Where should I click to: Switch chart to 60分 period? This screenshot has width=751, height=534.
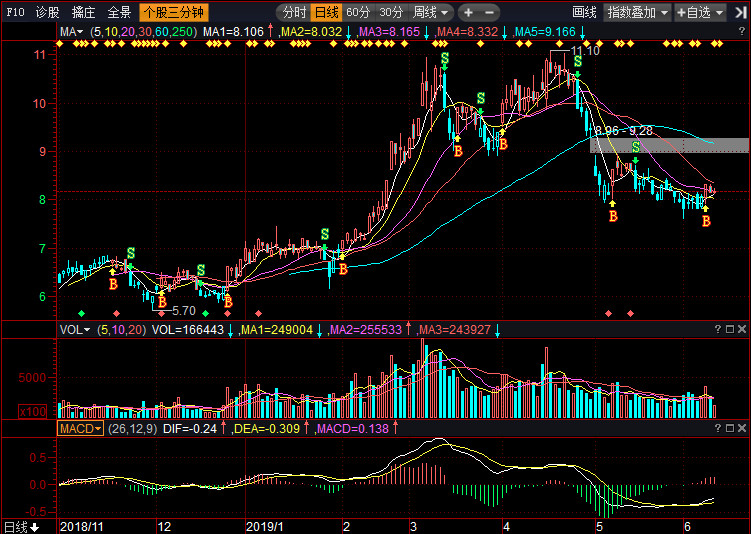357,13
